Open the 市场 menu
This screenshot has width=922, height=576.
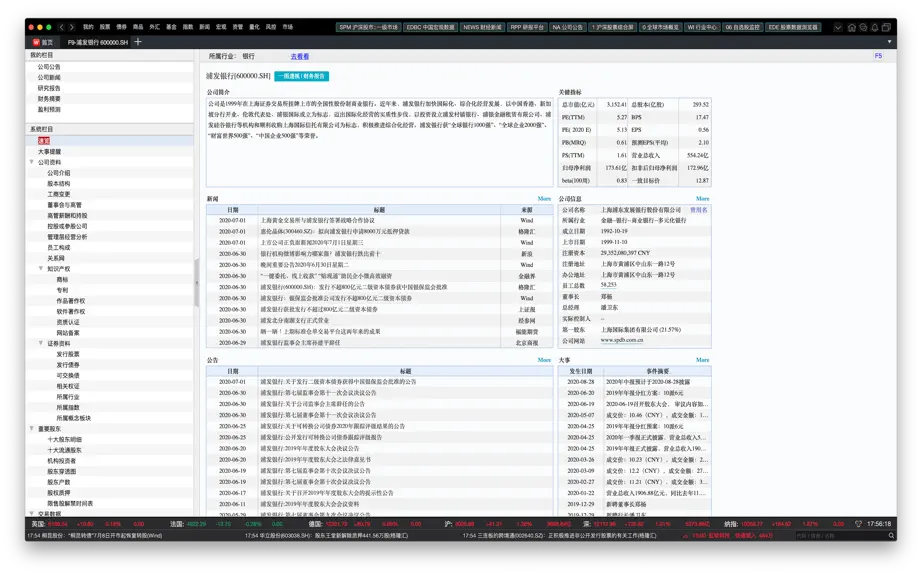[288, 27]
